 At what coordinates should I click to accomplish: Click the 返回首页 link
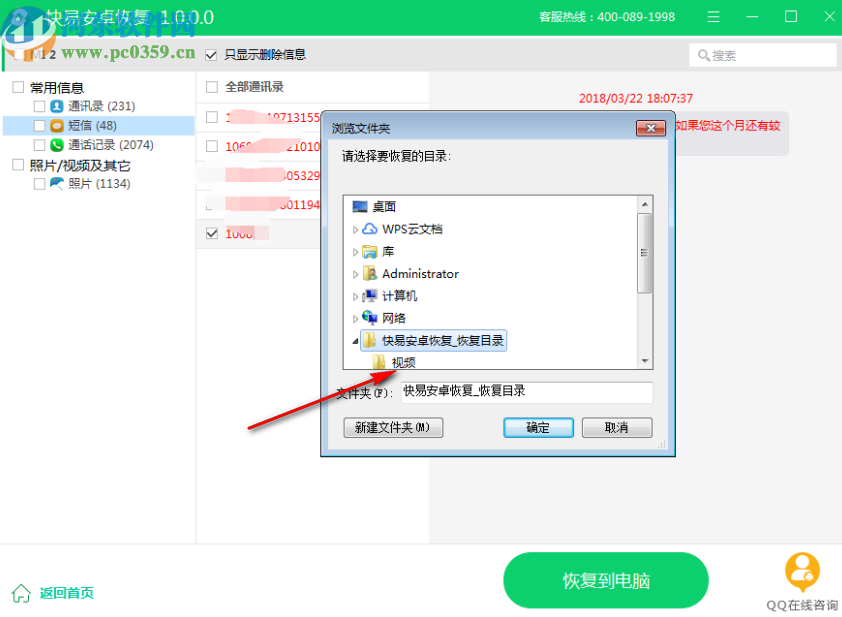[x=67, y=593]
